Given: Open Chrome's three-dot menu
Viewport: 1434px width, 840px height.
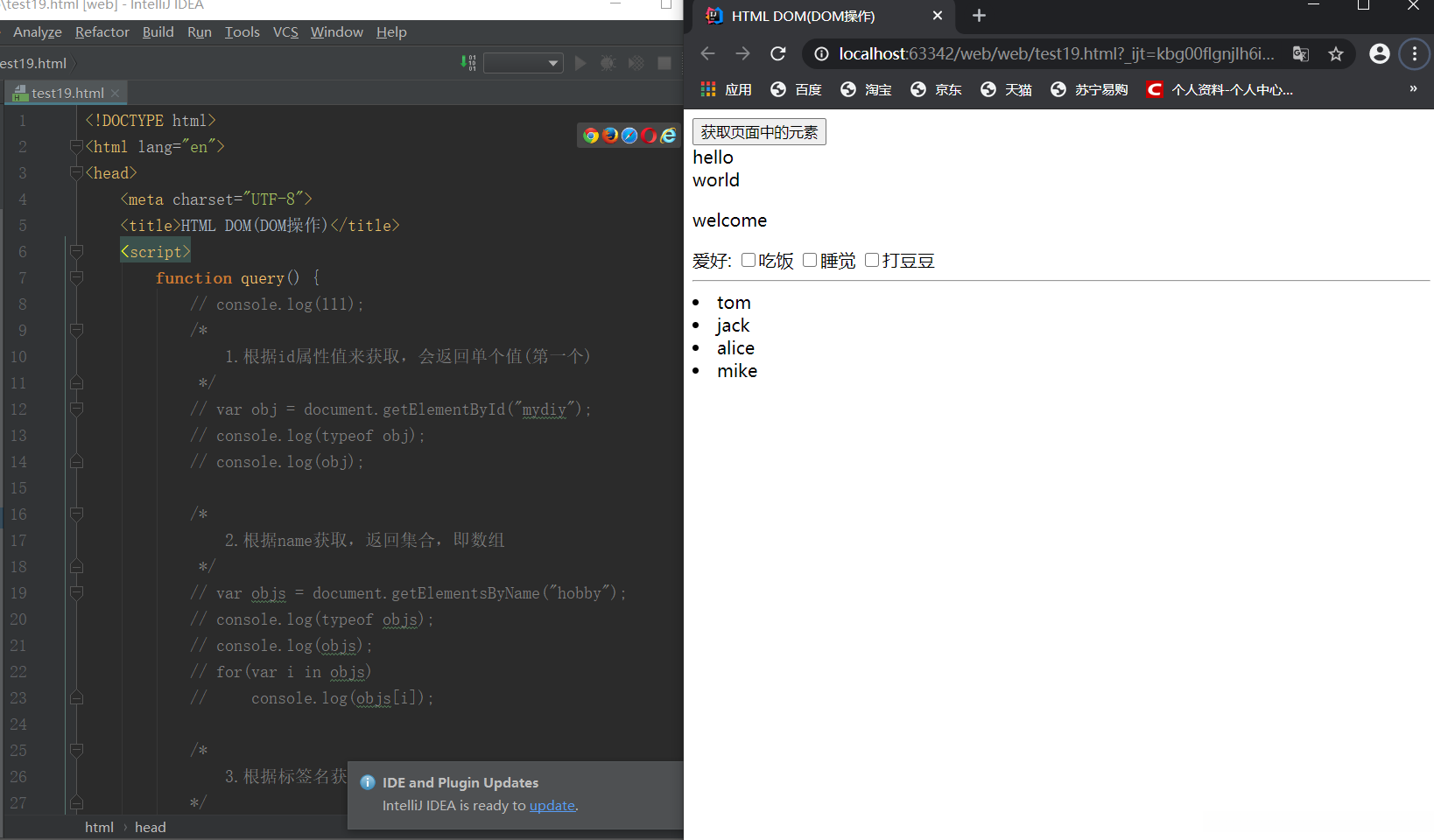Looking at the screenshot, I should [x=1415, y=54].
